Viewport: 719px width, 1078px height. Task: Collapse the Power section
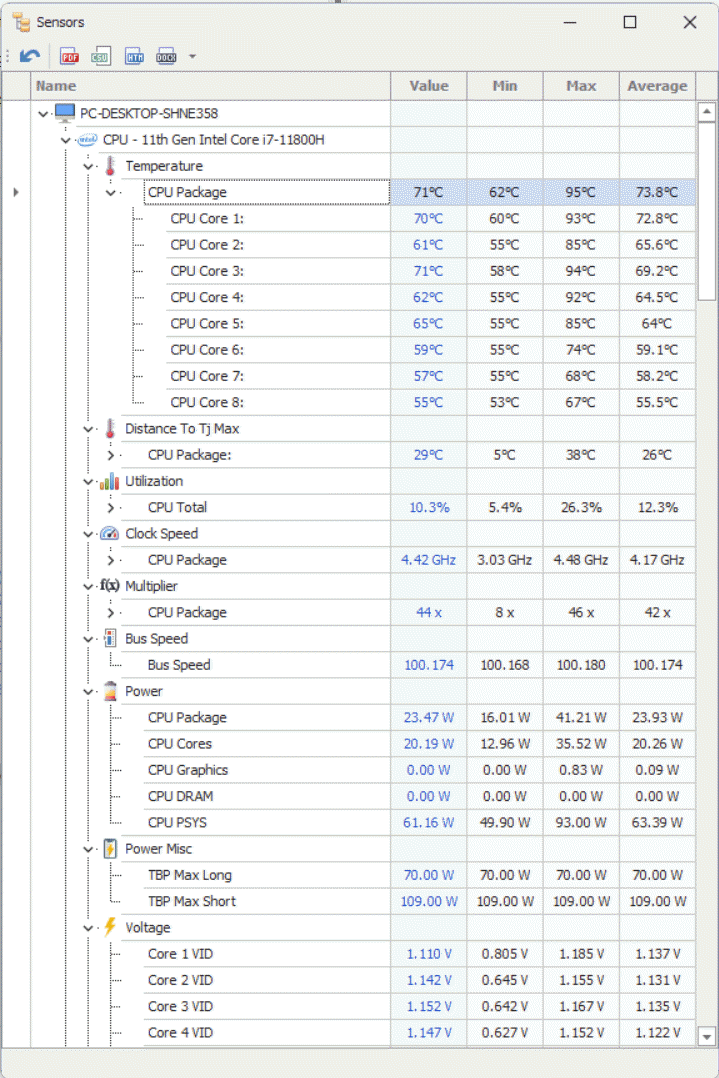(x=89, y=692)
